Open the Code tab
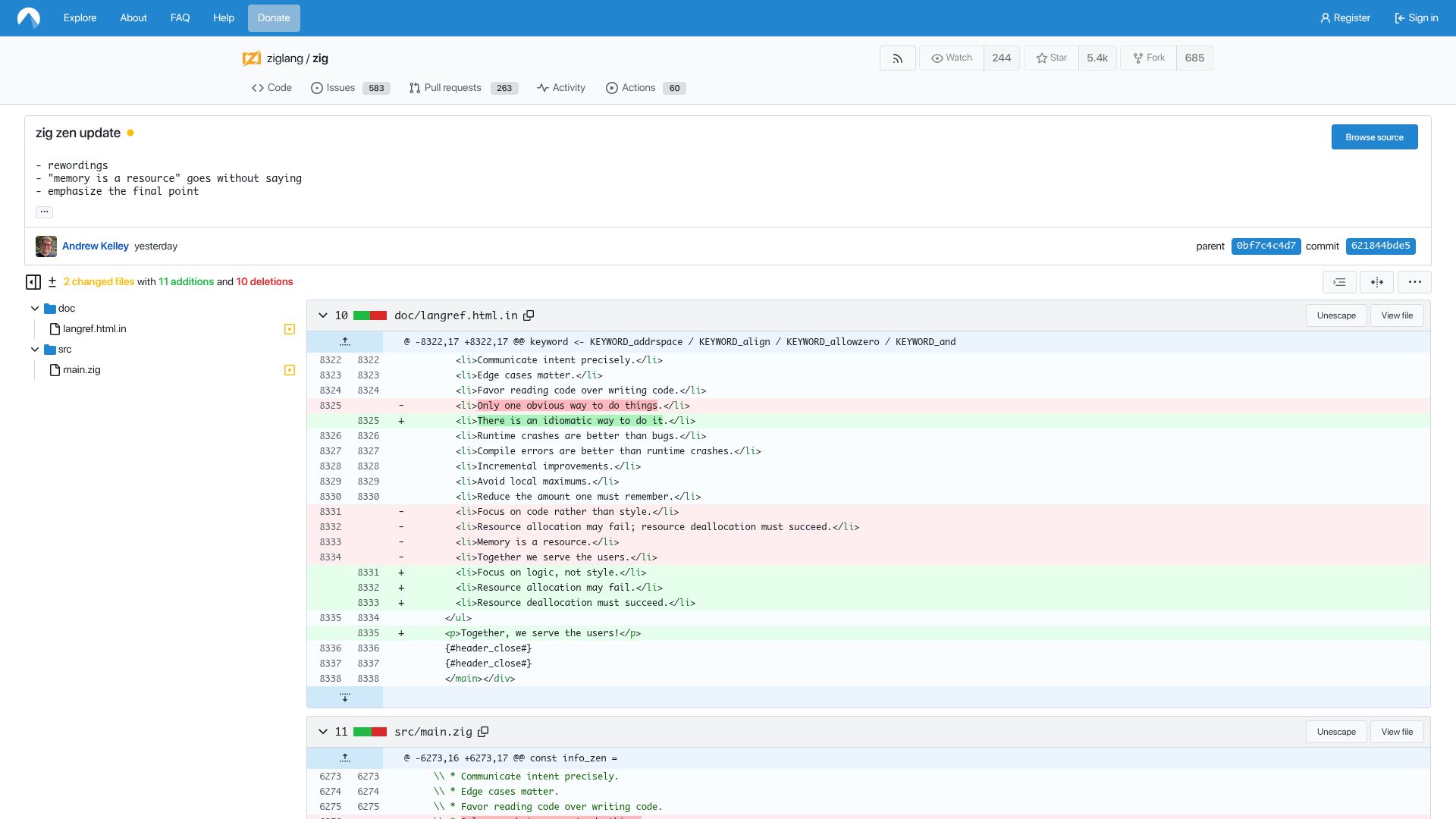 click(271, 88)
